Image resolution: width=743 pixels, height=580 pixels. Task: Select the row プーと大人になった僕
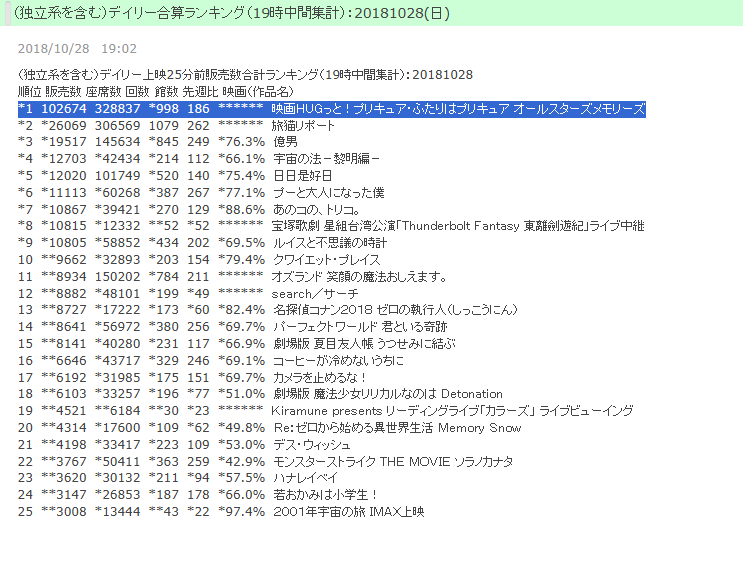click(201, 193)
